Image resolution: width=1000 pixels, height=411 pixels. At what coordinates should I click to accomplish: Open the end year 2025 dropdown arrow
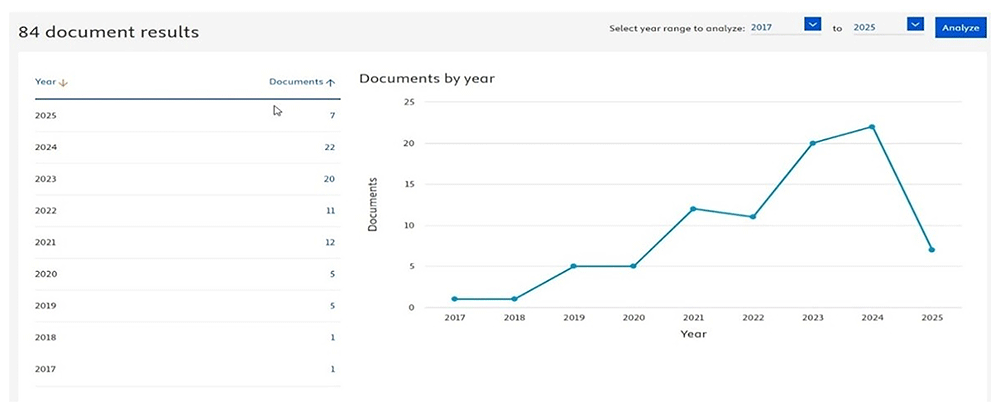(x=915, y=24)
